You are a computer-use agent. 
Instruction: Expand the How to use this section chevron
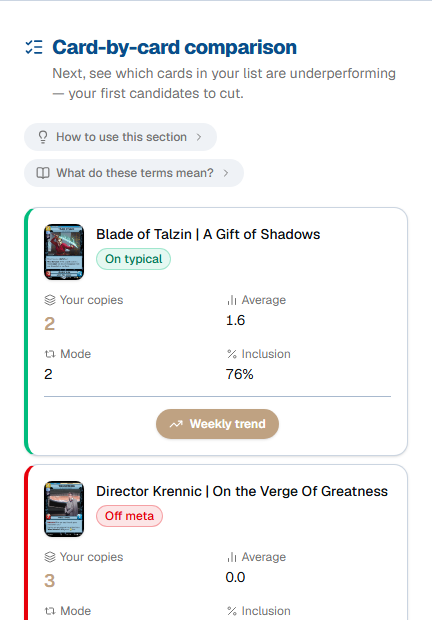[199, 137]
